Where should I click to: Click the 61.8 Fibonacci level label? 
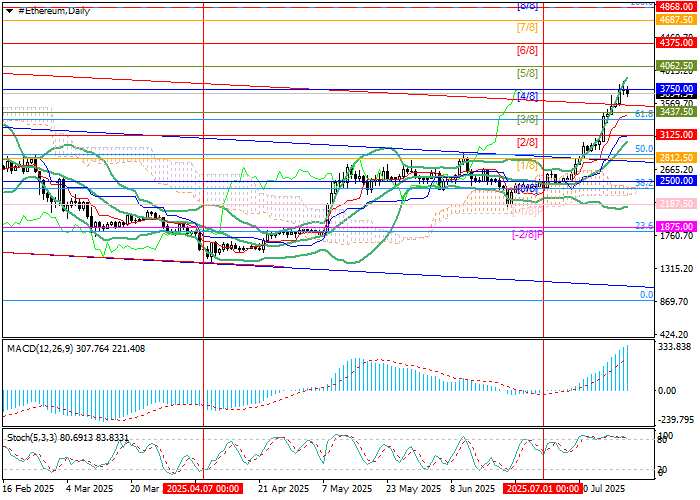coord(644,115)
